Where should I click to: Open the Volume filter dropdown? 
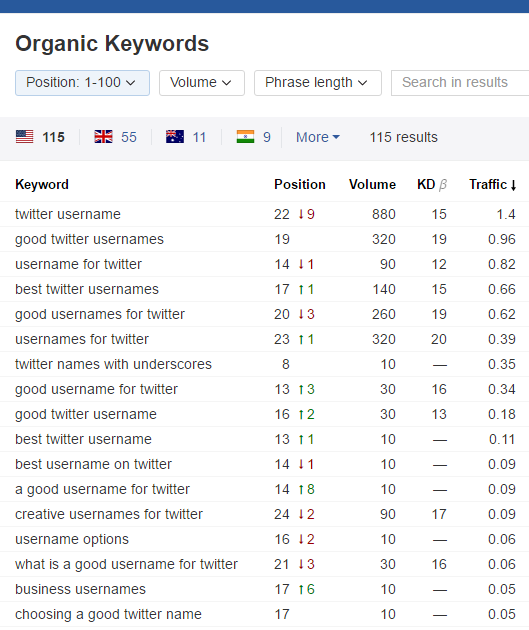tap(202, 83)
